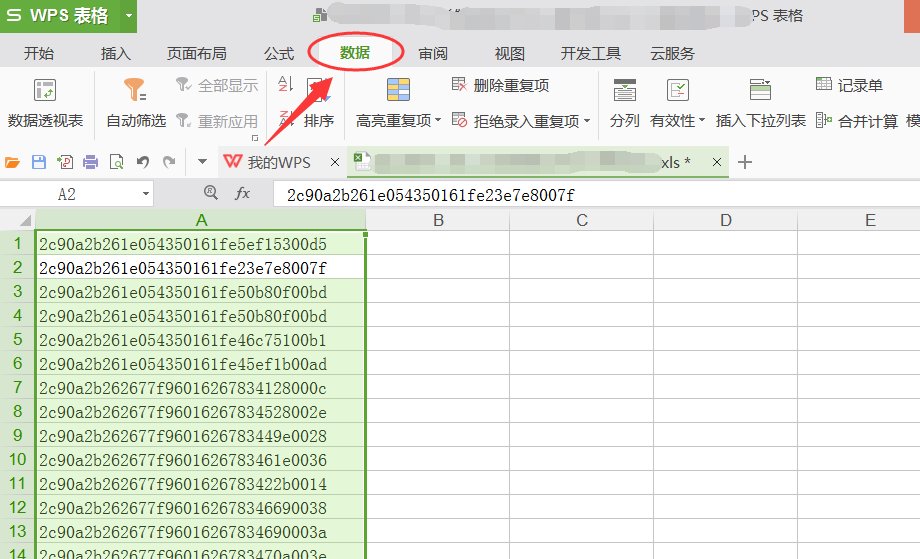This screenshot has width=920, height=559.
Task: Switch to the 开始 ribbon tab
Action: tap(39, 53)
